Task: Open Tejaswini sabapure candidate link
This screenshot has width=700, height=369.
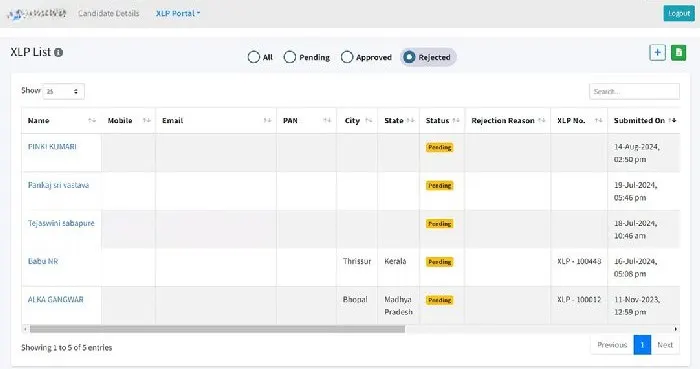Action: click(x=61, y=223)
